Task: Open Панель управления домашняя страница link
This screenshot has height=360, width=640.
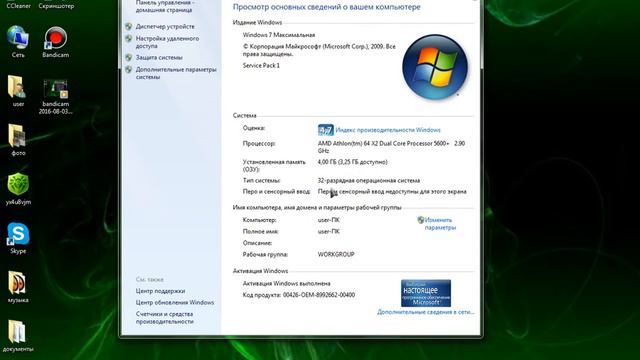Action: [164, 6]
